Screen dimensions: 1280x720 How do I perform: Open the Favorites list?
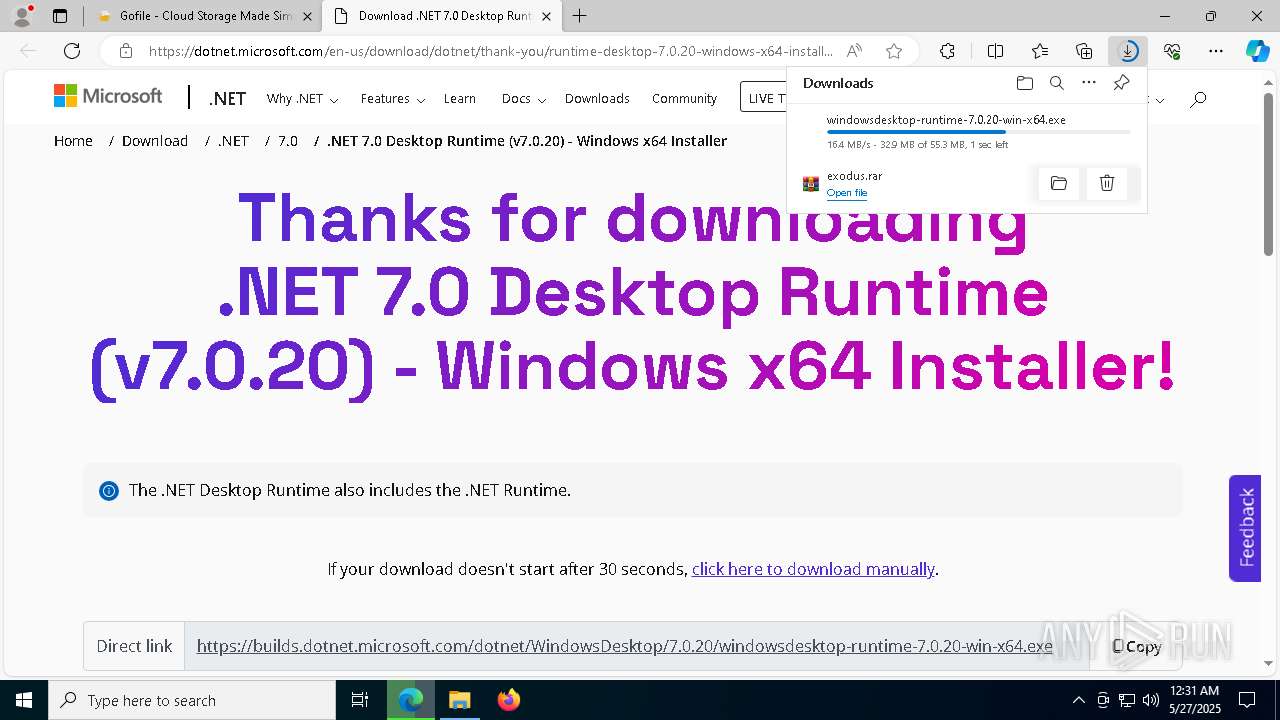tap(1040, 51)
